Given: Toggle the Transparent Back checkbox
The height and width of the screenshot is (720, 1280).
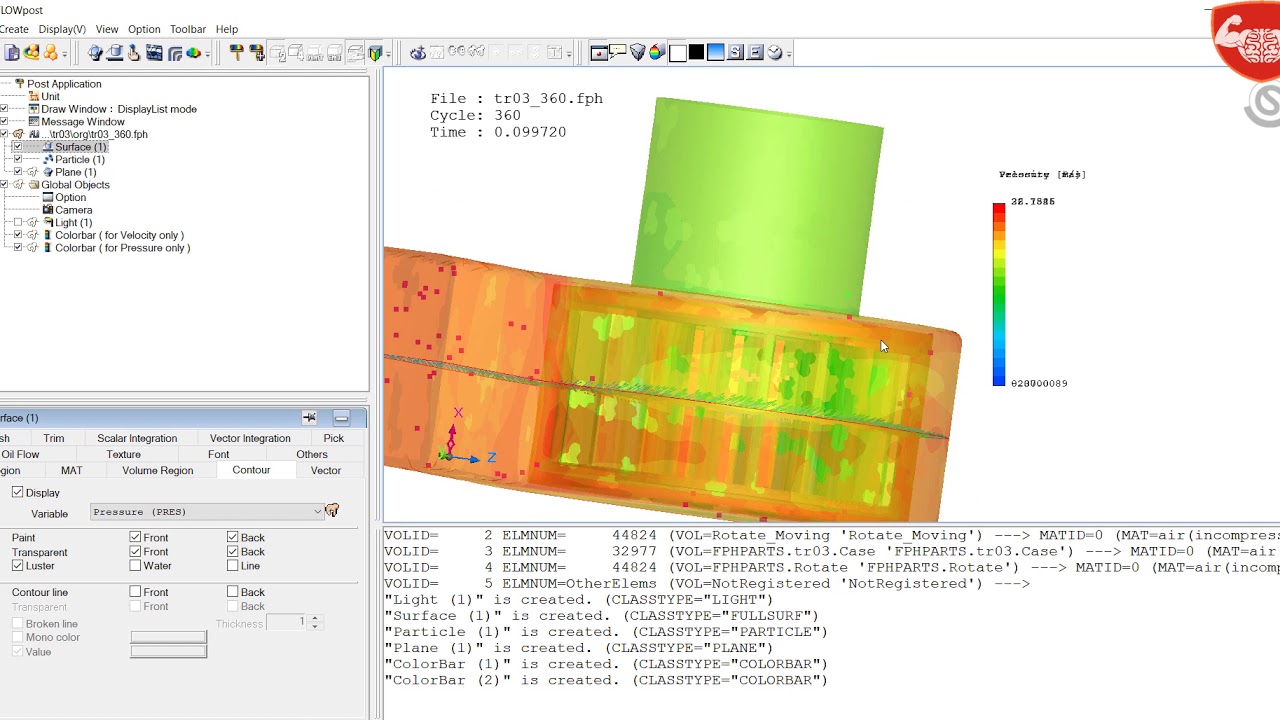Looking at the screenshot, I should [232, 551].
